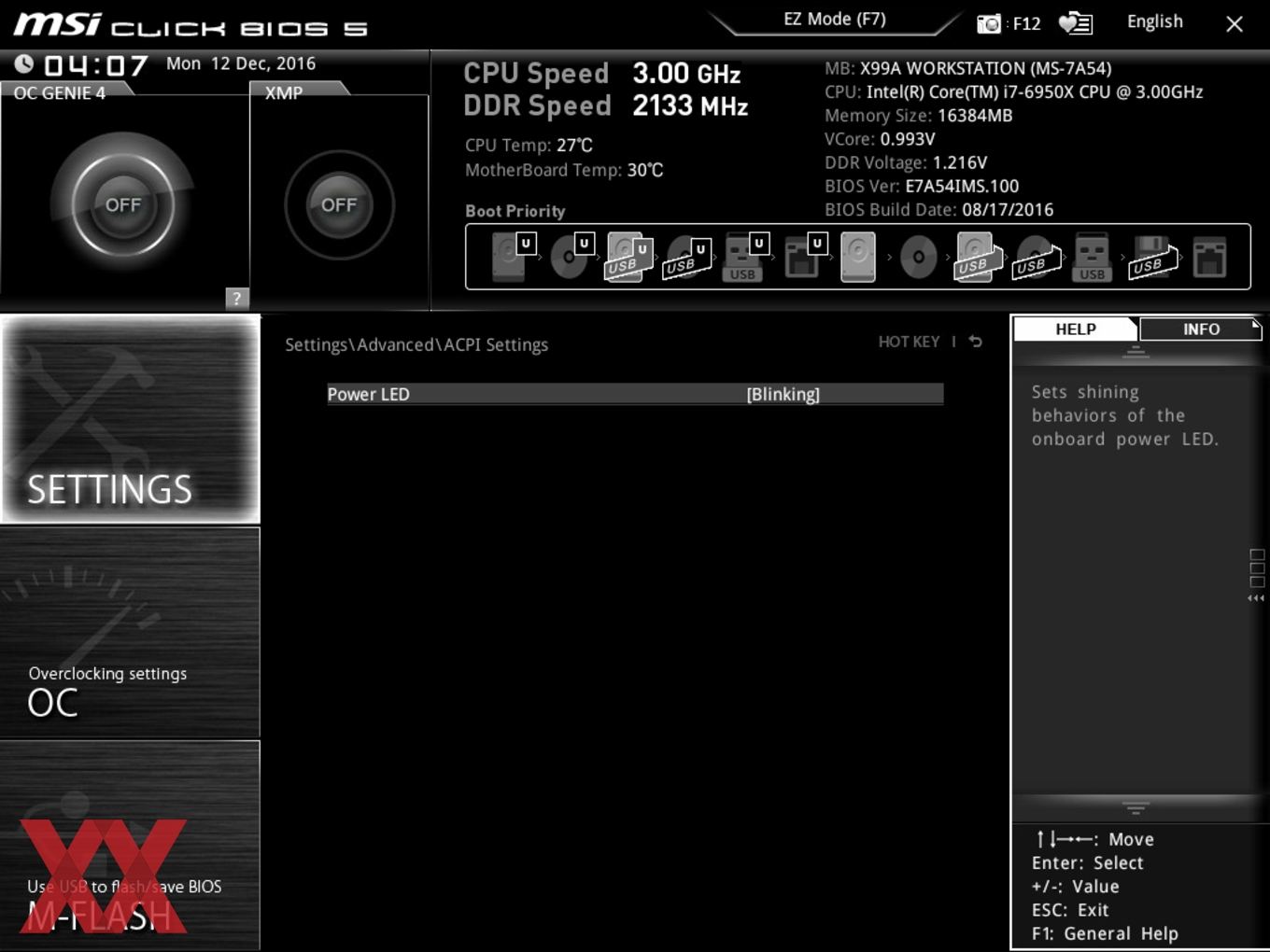Click the Boot Priority label

pos(515,211)
